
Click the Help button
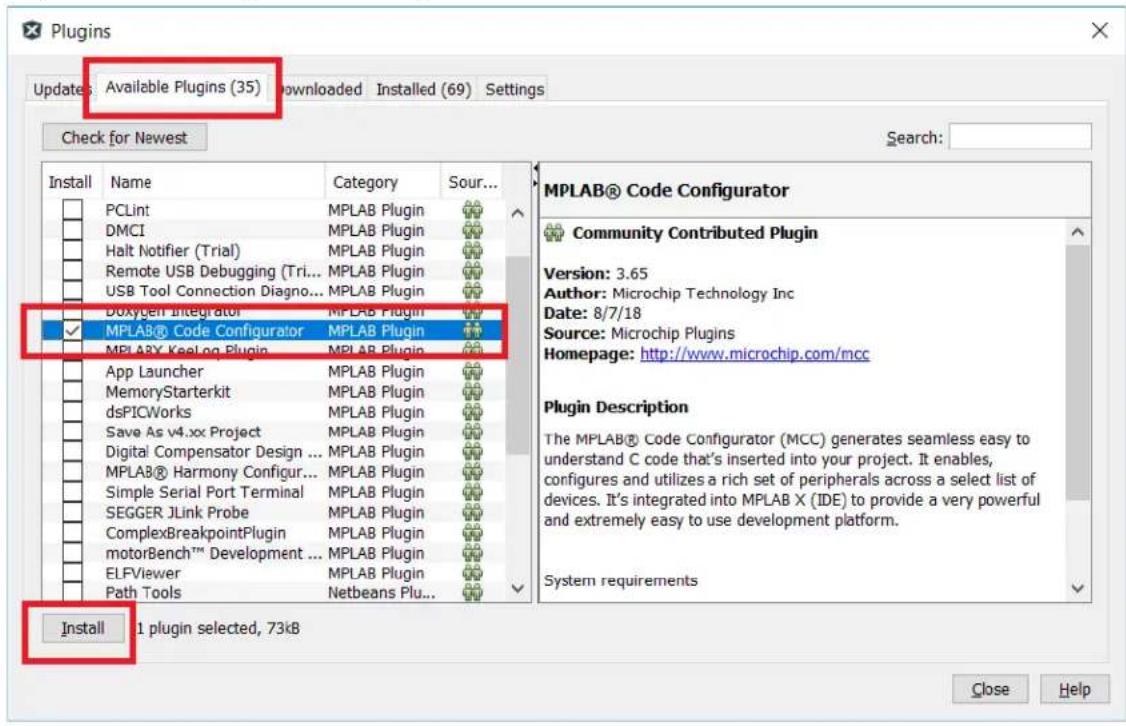[x=1074, y=689]
